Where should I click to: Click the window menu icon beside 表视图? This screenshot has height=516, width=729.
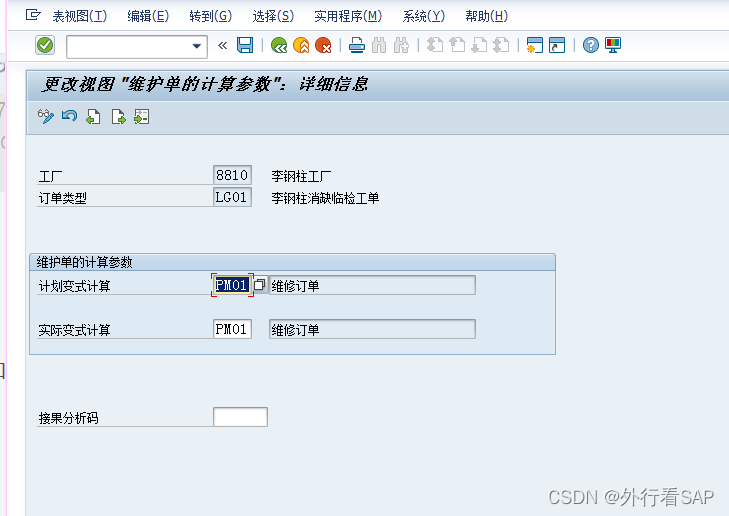coord(33,15)
